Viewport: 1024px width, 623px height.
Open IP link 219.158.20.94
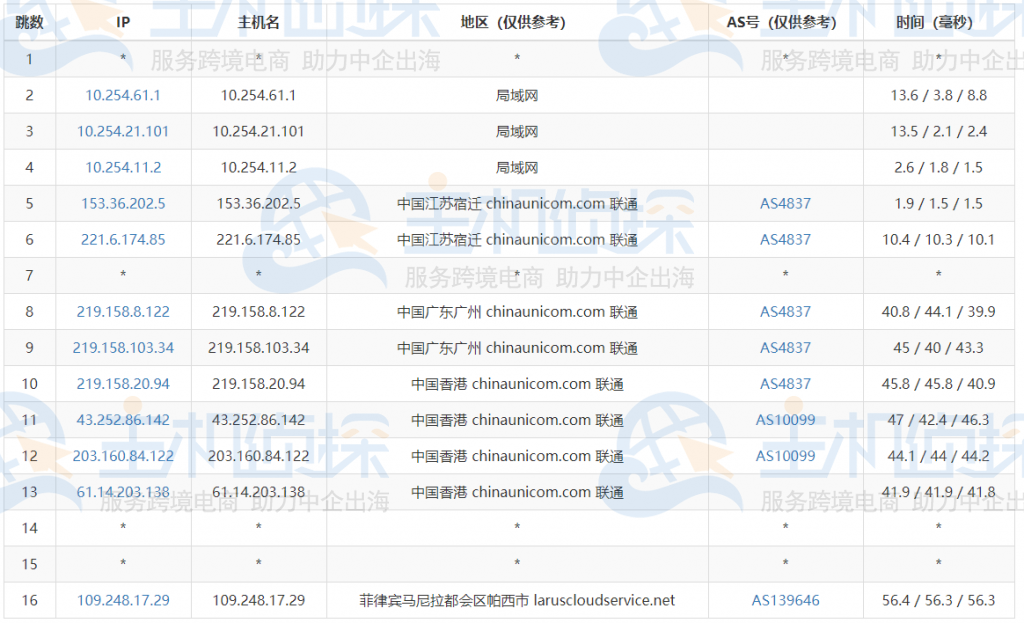tap(123, 384)
